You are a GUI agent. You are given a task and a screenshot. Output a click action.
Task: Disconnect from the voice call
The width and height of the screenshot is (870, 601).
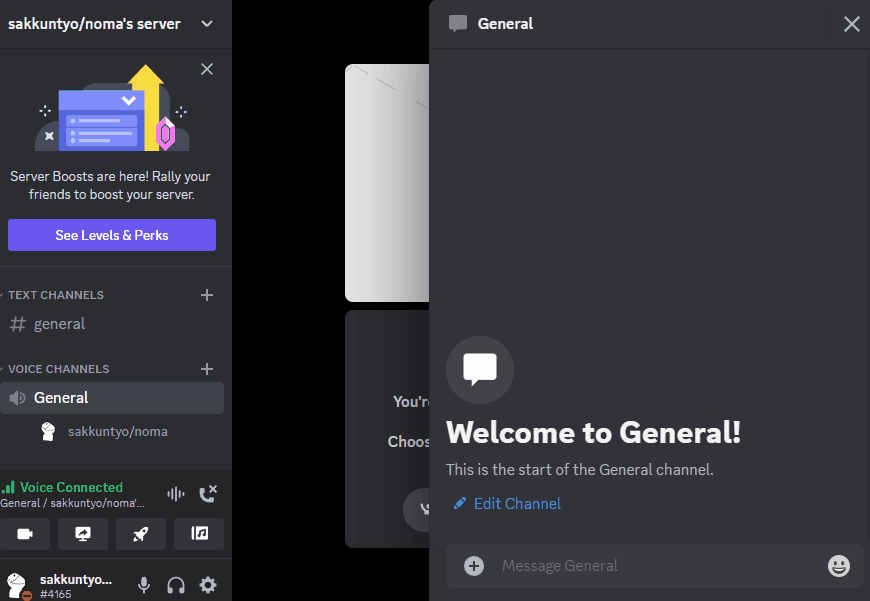(208, 493)
